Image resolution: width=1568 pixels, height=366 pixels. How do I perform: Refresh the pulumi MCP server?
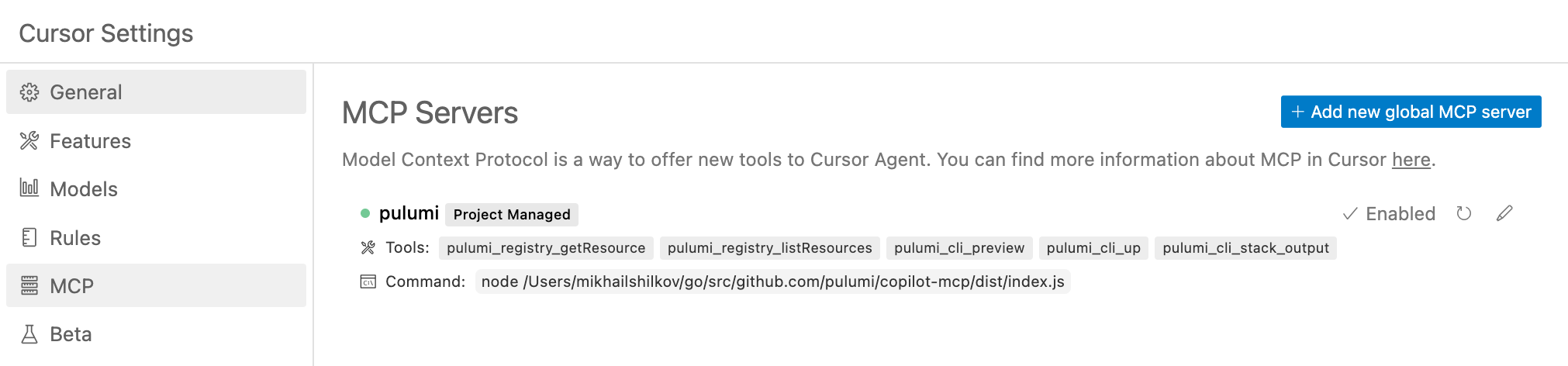[1463, 213]
